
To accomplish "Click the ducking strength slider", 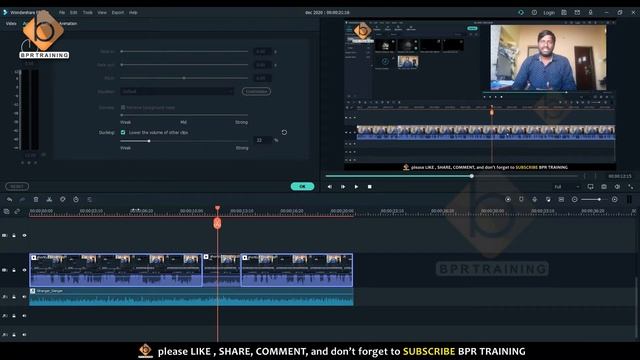I will (184, 141).
